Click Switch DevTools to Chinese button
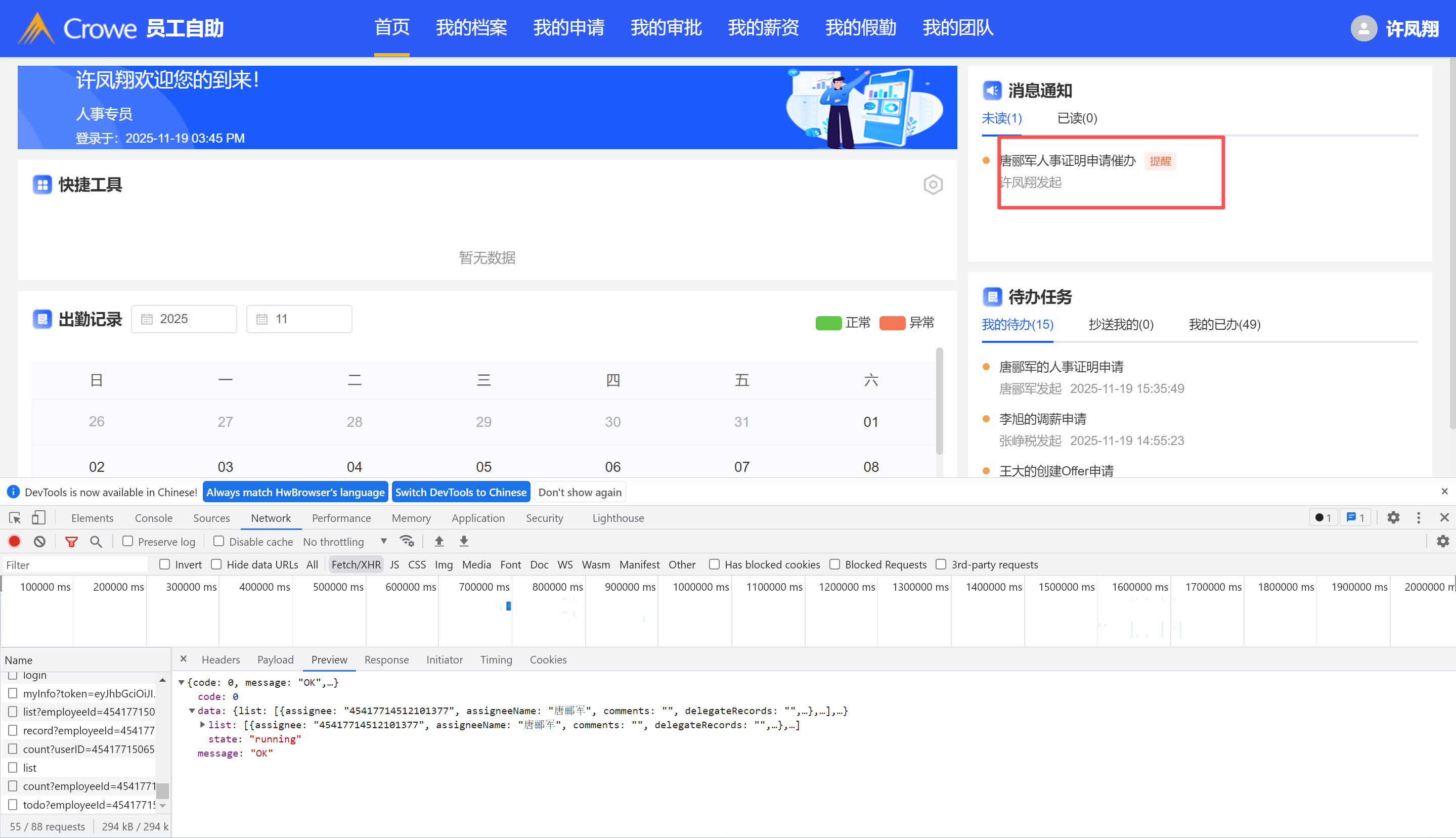The height and width of the screenshot is (838, 1456). click(460, 492)
